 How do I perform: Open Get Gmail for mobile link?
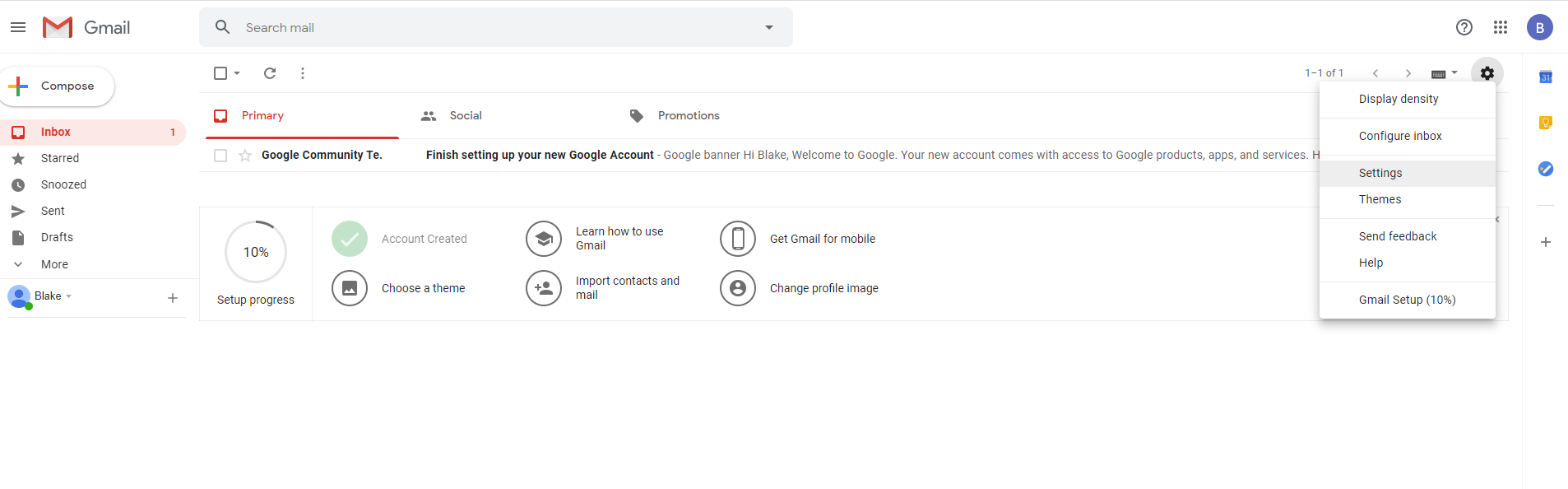823,239
